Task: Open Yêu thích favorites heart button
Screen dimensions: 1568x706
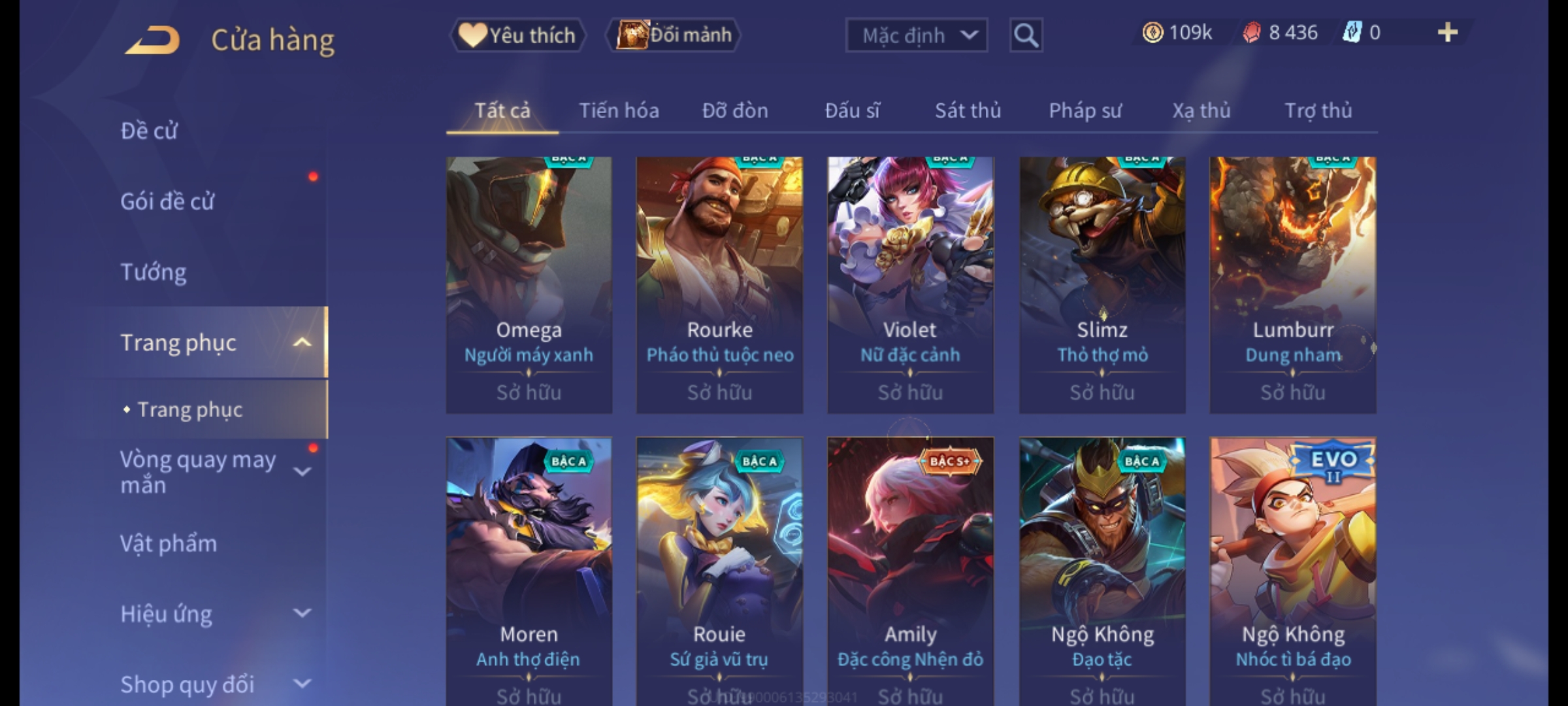Action: coord(517,35)
